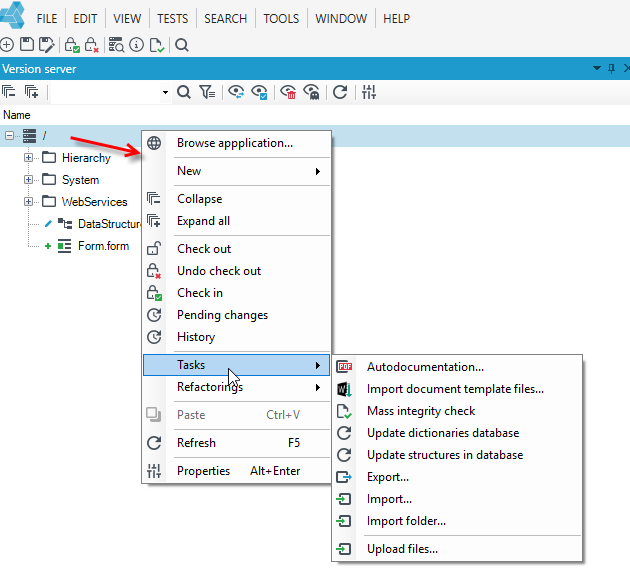Choose Check in from context menu
This screenshot has width=630, height=575.
click(x=236, y=293)
